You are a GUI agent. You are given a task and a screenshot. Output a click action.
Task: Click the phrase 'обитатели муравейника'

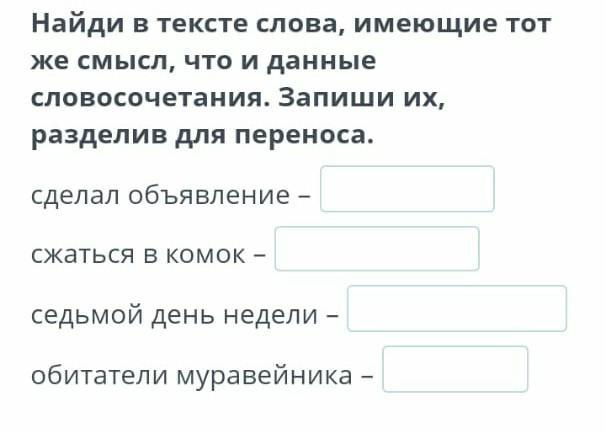[x=191, y=374]
